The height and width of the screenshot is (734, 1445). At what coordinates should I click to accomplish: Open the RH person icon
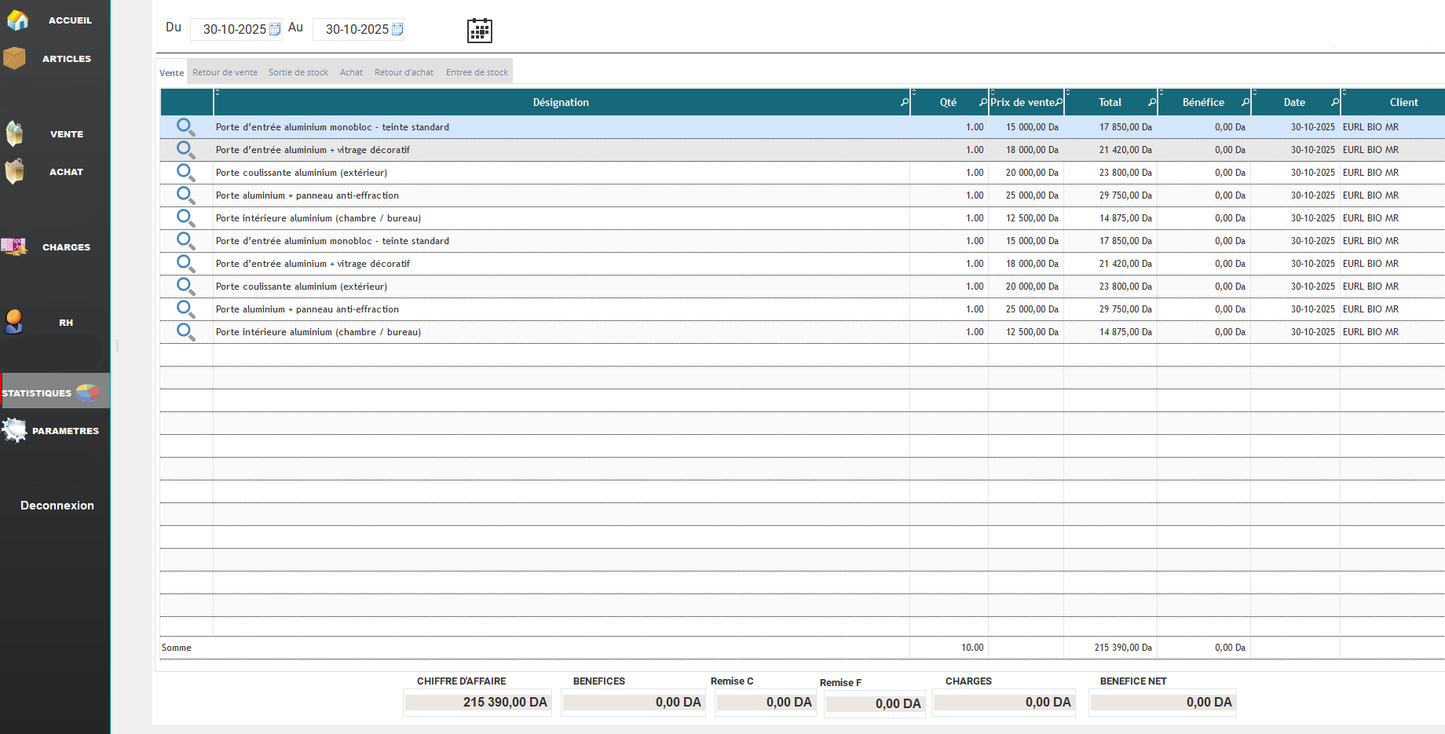pyautogui.click(x=14, y=321)
